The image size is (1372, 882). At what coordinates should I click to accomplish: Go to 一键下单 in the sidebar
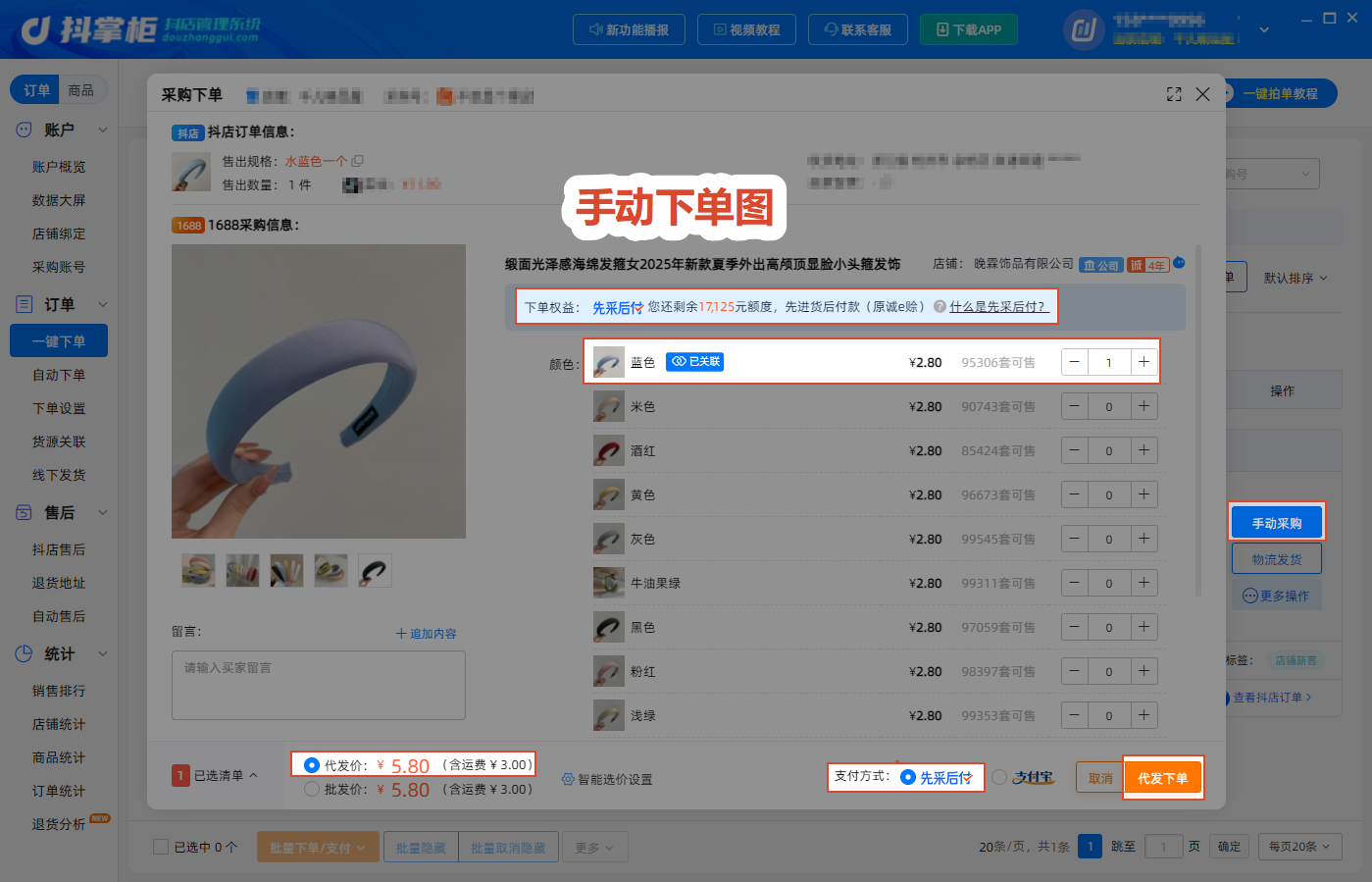[x=59, y=341]
